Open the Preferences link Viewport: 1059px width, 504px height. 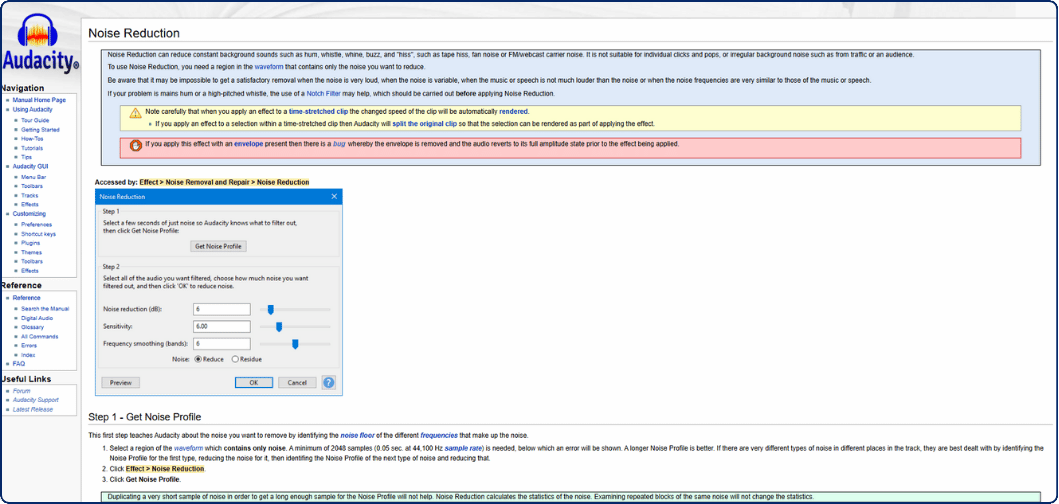[x=36, y=224]
